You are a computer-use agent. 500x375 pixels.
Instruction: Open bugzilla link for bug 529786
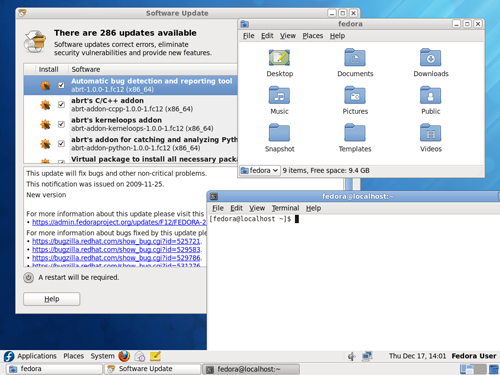(116, 258)
